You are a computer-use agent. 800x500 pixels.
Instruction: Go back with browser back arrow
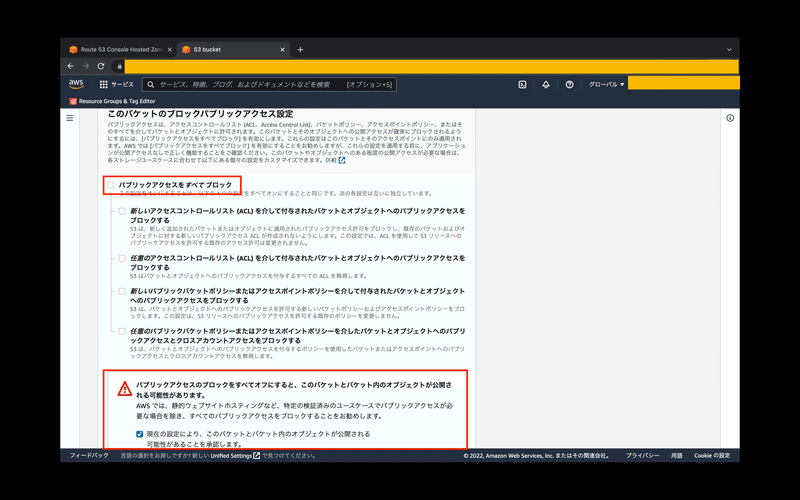click(70, 66)
